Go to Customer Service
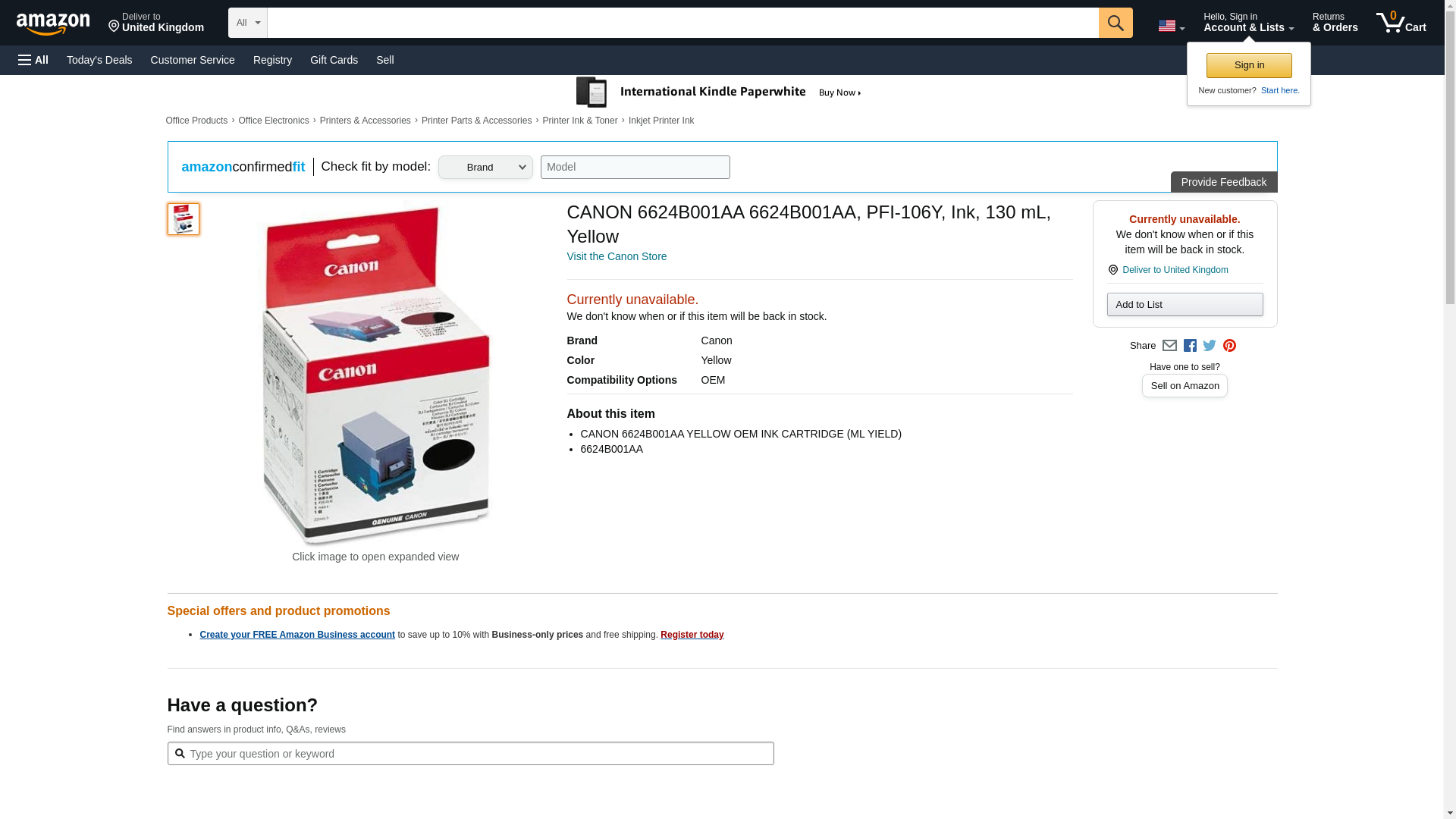Image resolution: width=1456 pixels, height=819 pixels. [x=193, y=60]
